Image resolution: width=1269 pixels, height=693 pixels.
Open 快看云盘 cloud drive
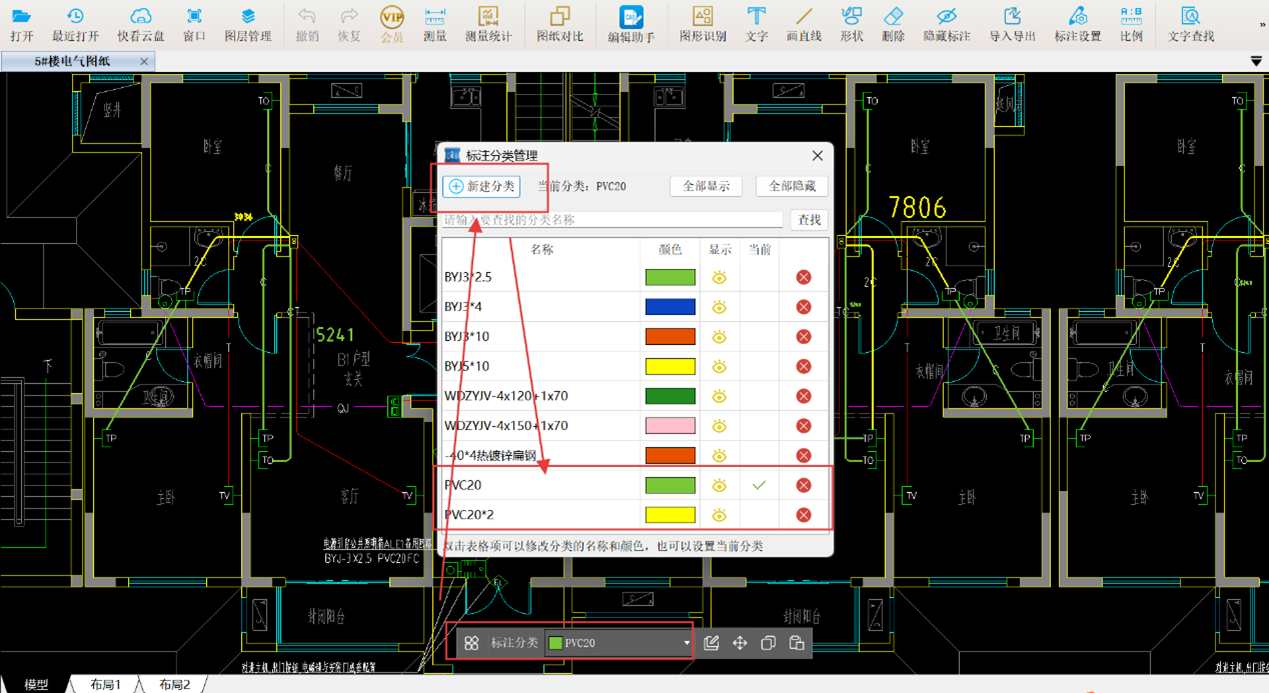[141, 23]
